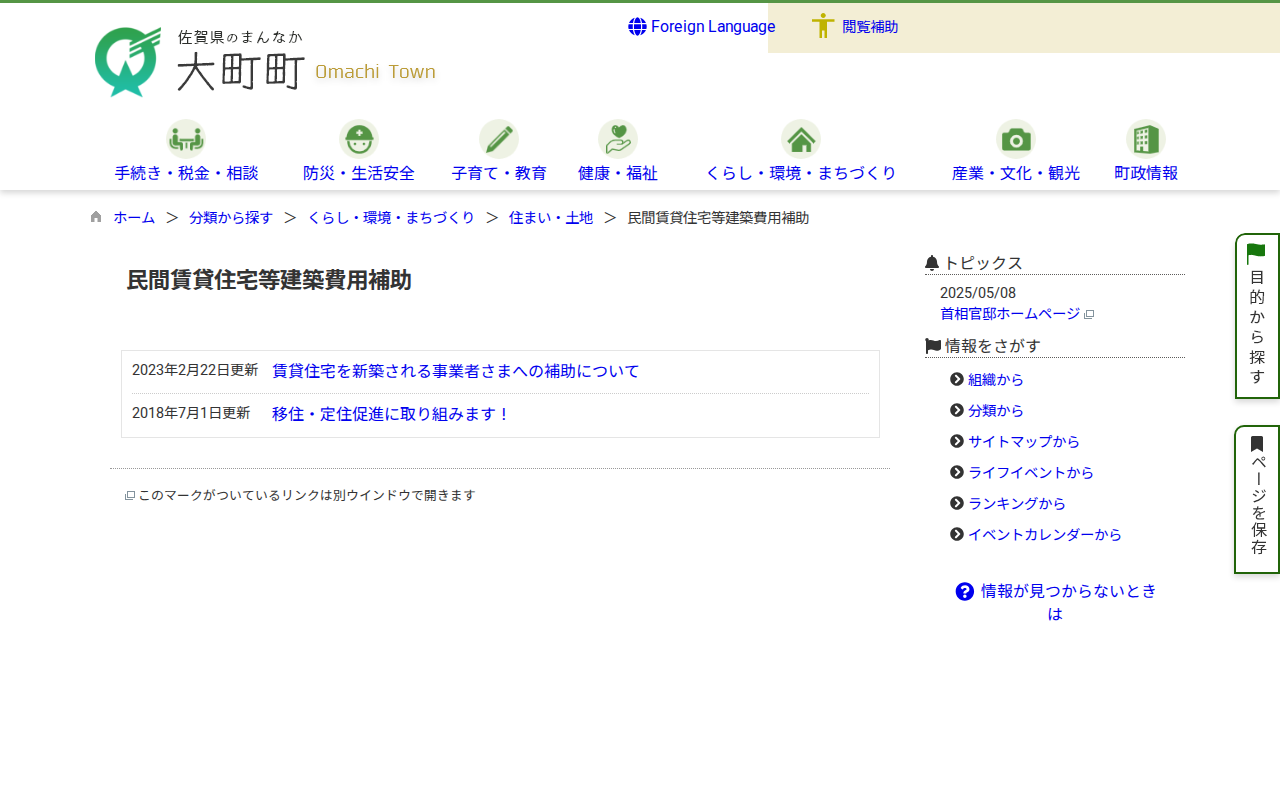Go to 住まい・土地 breadcrumb link
This screenshot has height=800, width=1280.
click(551, 217)
